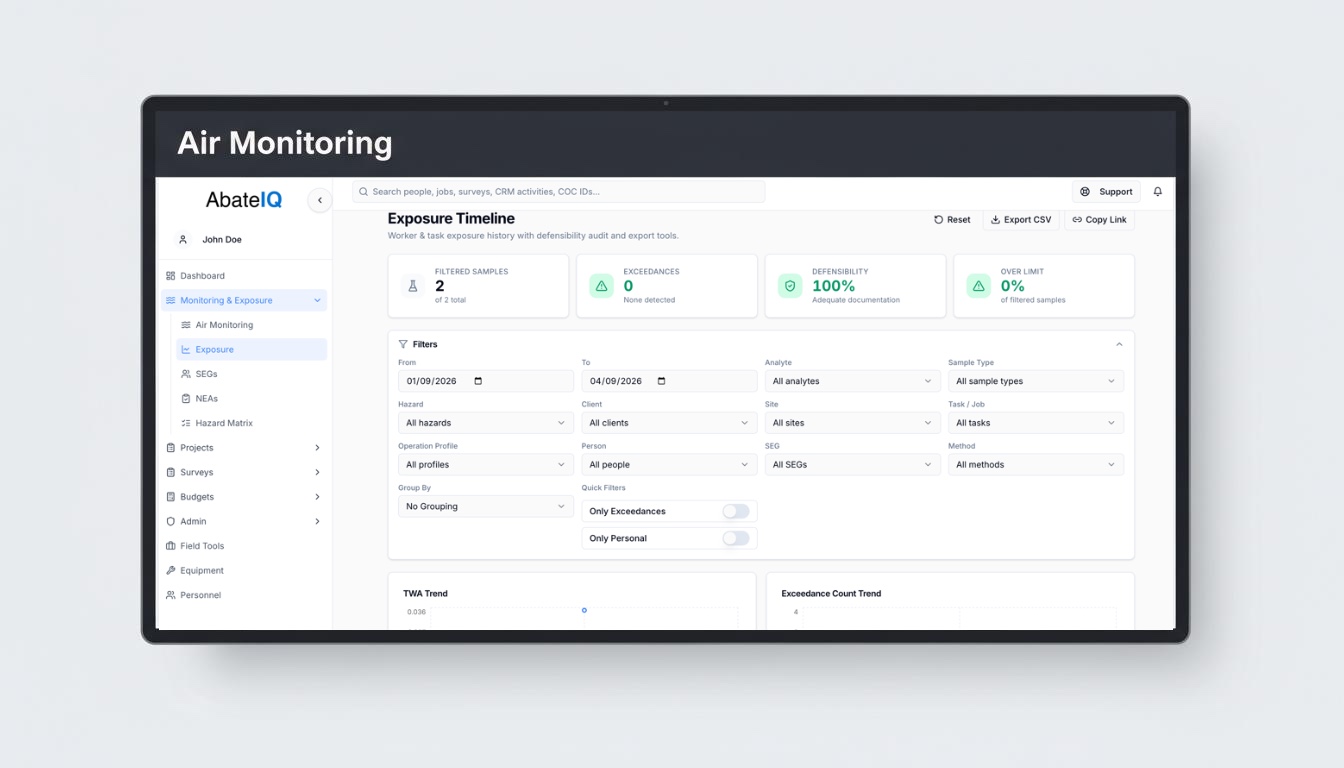1344x768 pixels.
Task: Open the Operation Profile dropdown
Action: [x=486, y=465]
